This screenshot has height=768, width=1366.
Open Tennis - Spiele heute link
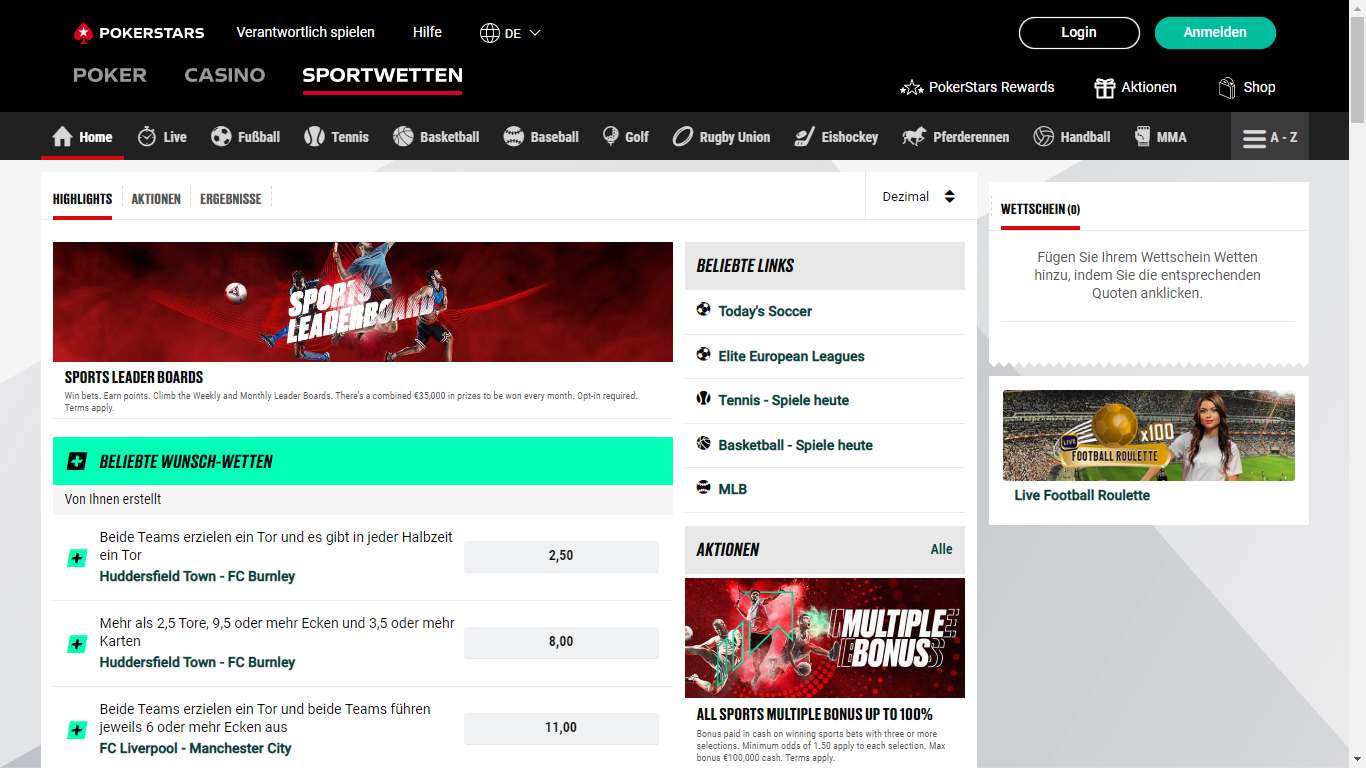point(783,400)
